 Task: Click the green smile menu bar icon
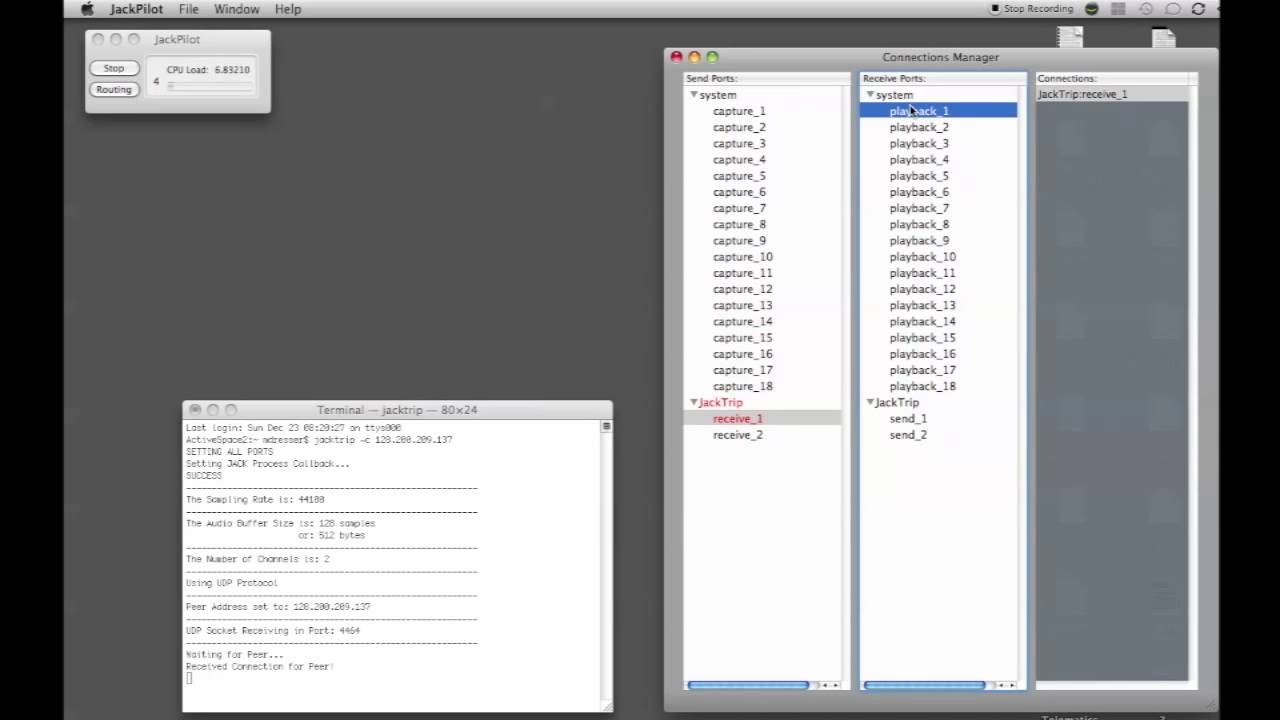(1092, 9)
